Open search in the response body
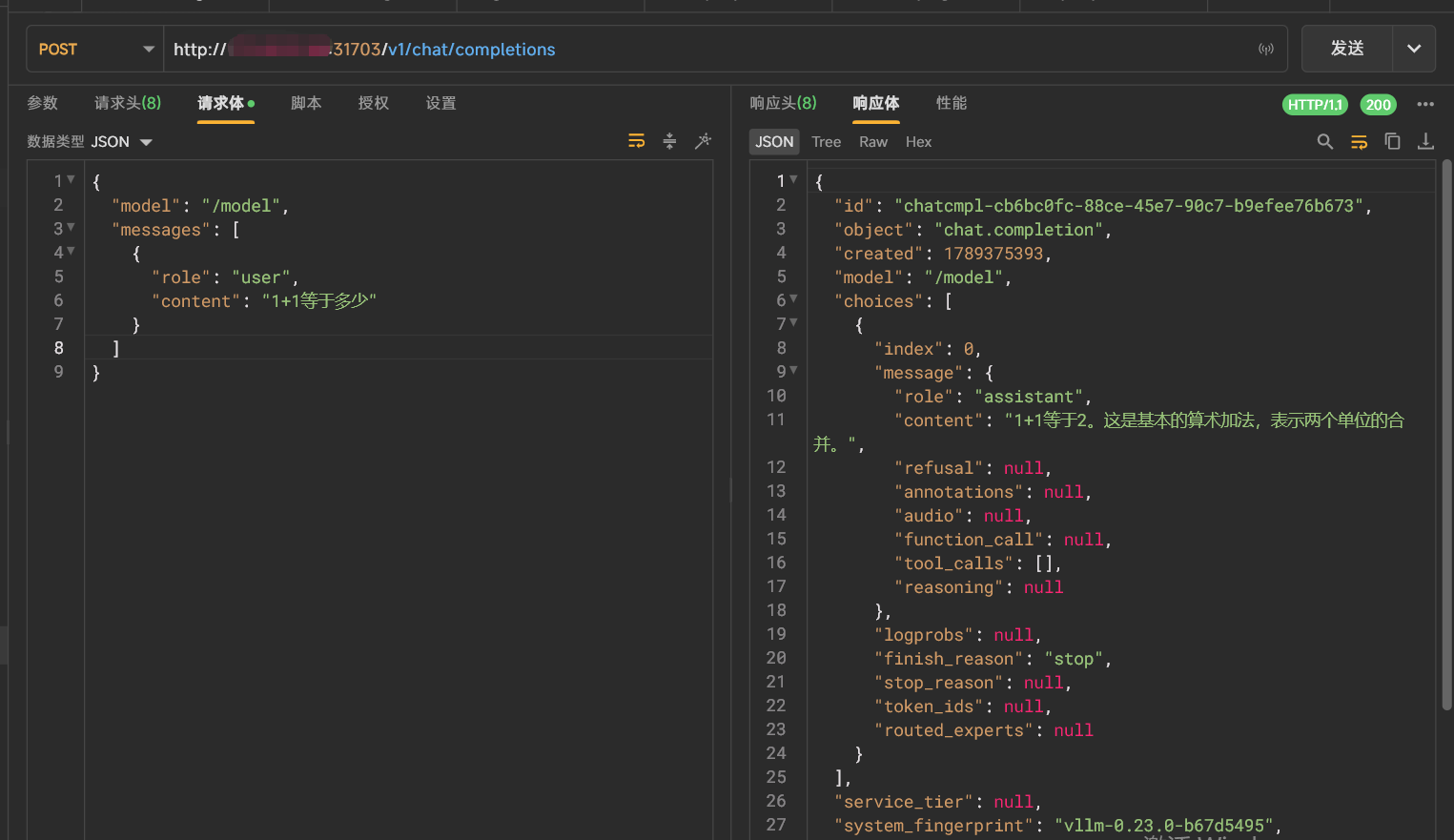Image resolution: width=1454 pixels, height=840 pixels. pos(1325,141)
